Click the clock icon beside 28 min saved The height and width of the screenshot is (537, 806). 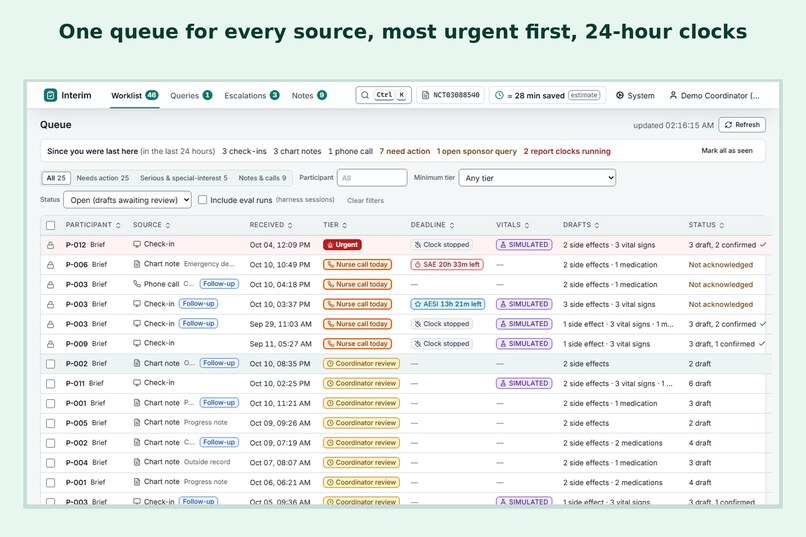499,95
